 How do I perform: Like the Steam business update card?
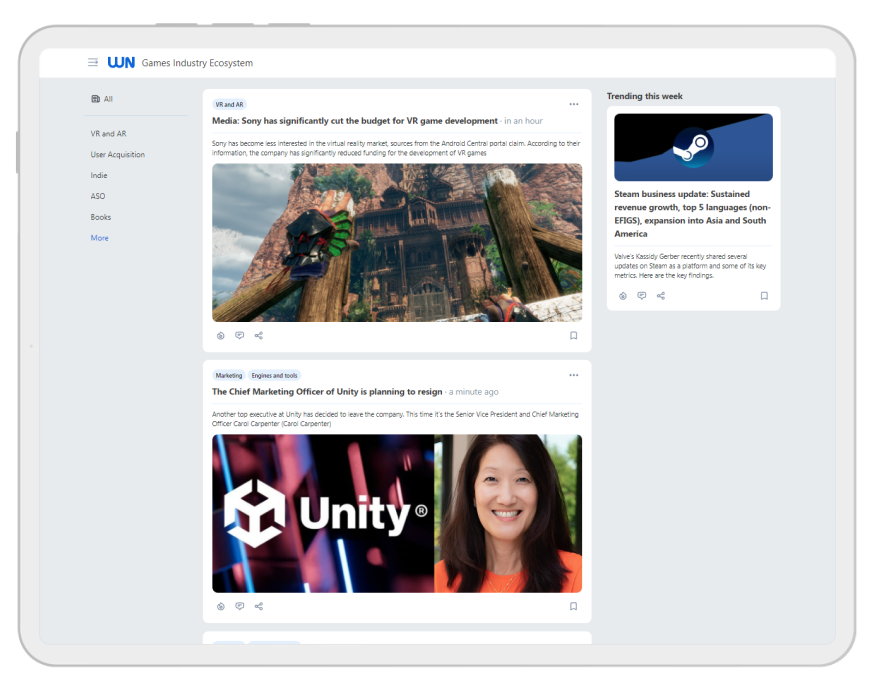[623, 296]
